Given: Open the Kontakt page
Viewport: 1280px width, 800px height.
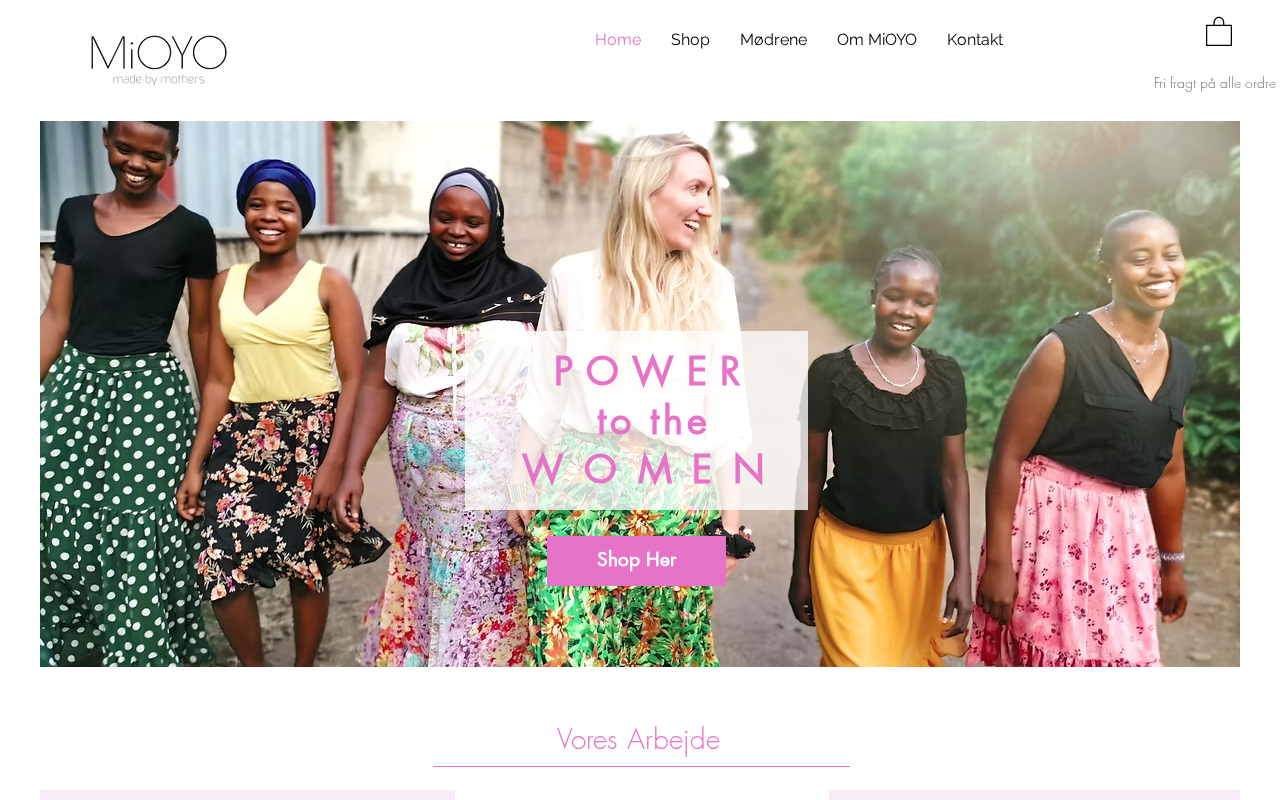Looking at the screenshot, I should click(x=975, y=40).
